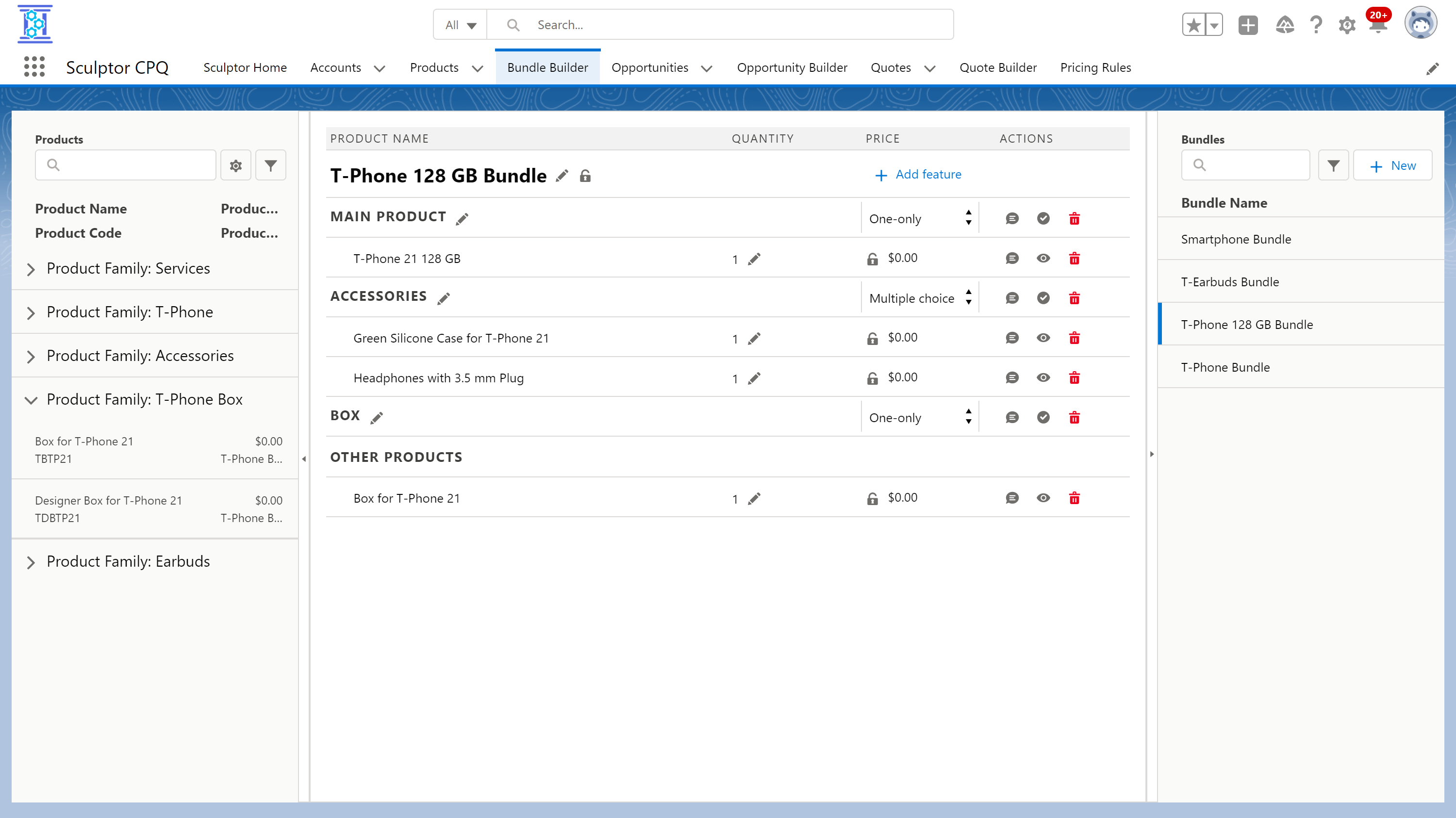Open the Bundles filter icon
Viewport: 1456px width, 818px height.
pos(1333,165)
